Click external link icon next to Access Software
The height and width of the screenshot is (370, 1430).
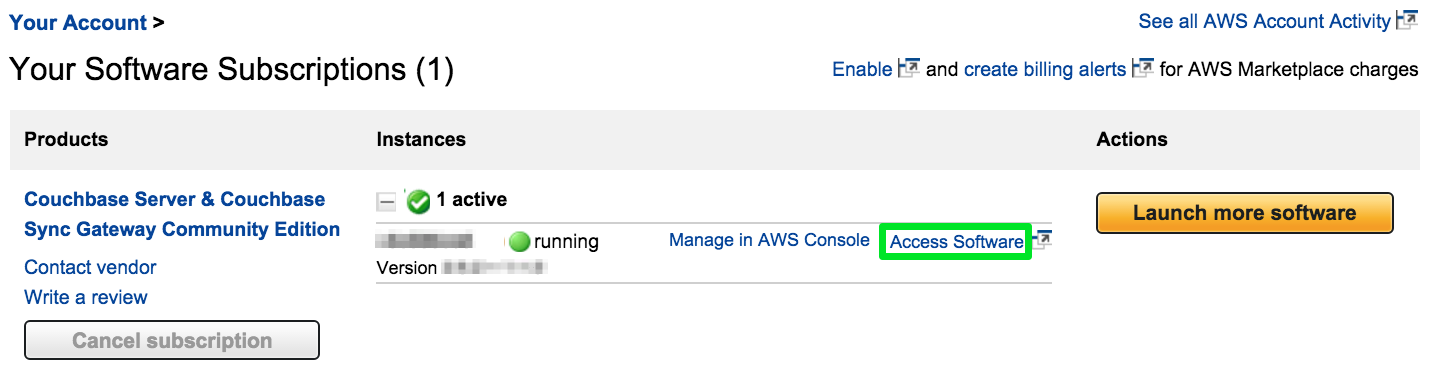tap(1043, 240)
